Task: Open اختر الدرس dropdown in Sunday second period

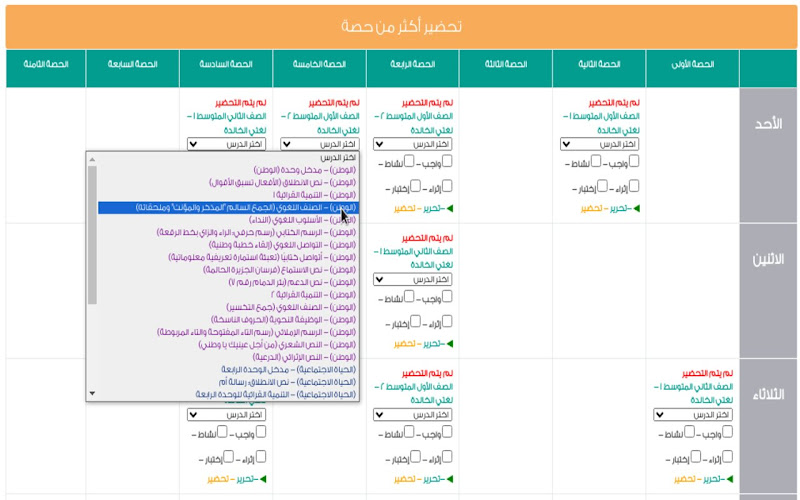Action: (x=599, y=144)
